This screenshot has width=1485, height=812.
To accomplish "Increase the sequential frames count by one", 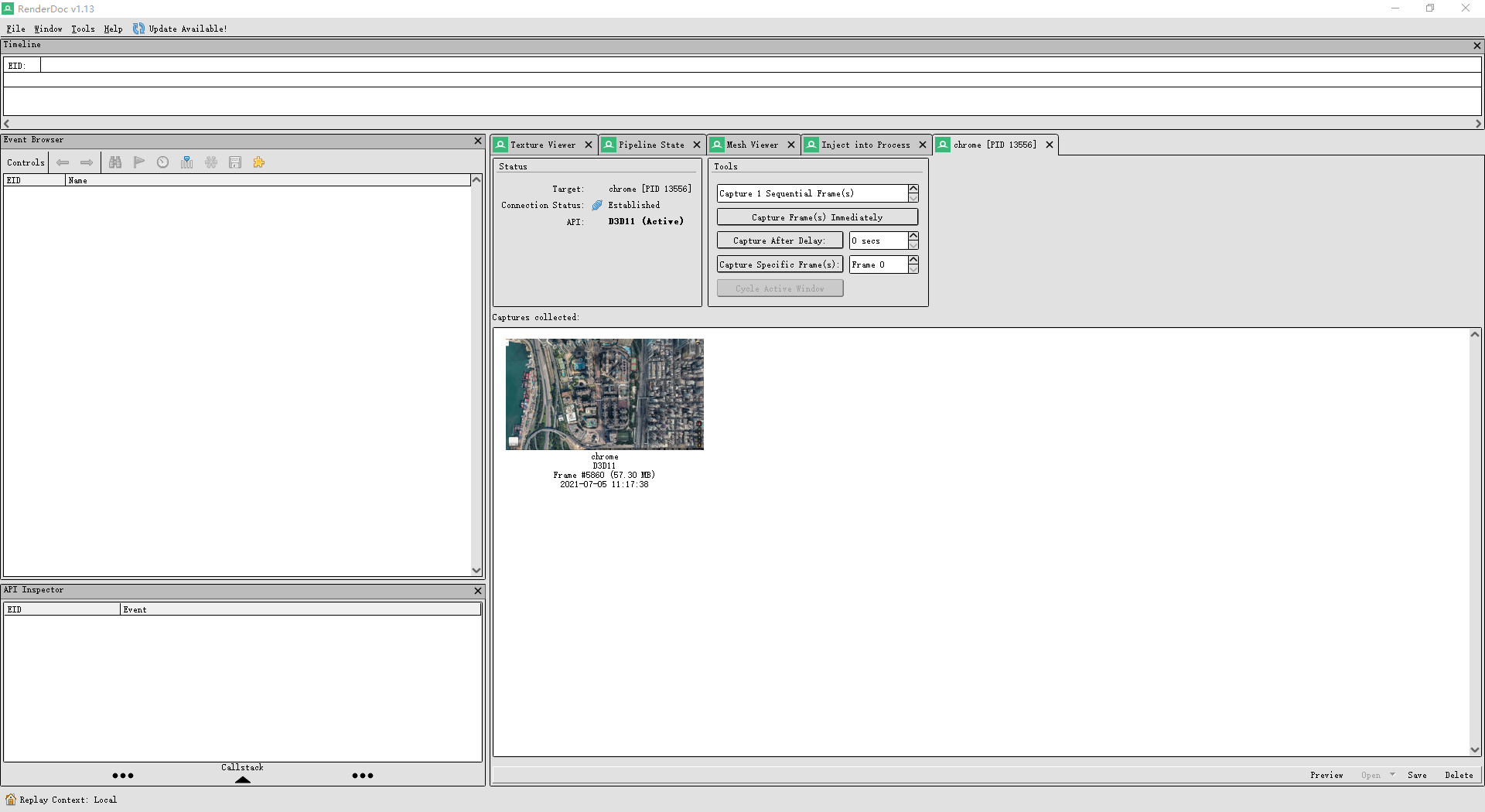I will [x=913, y=189].
